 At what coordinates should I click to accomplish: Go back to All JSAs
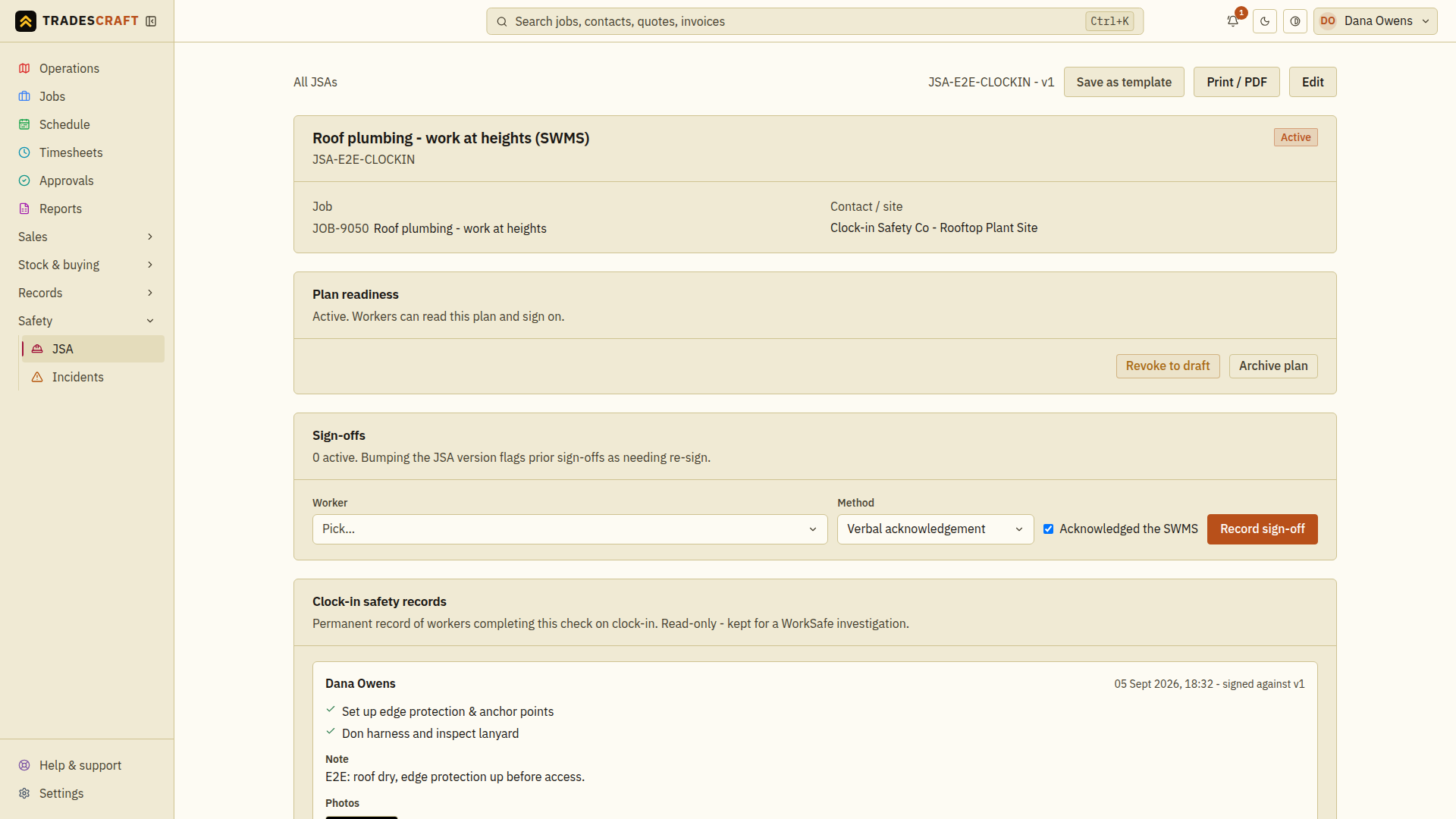[315, 82]
